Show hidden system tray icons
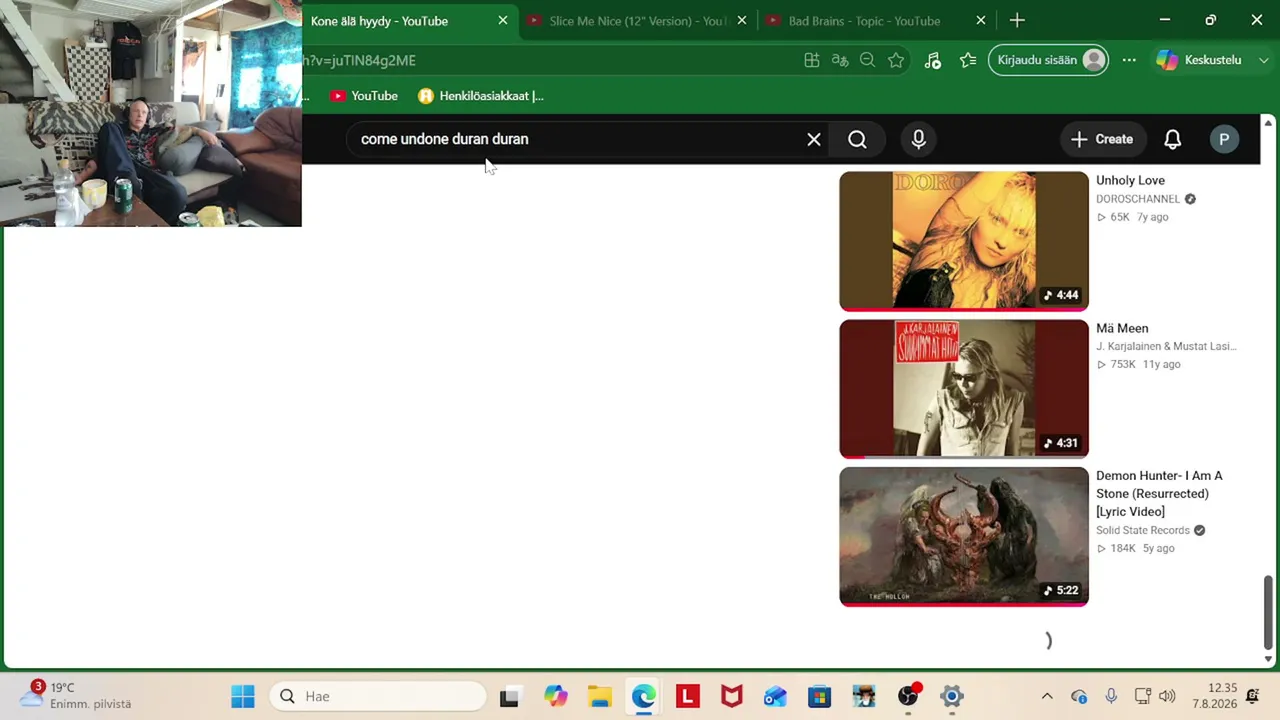This screenshot has height=720, width=1280. click(x=1047, y=697)
